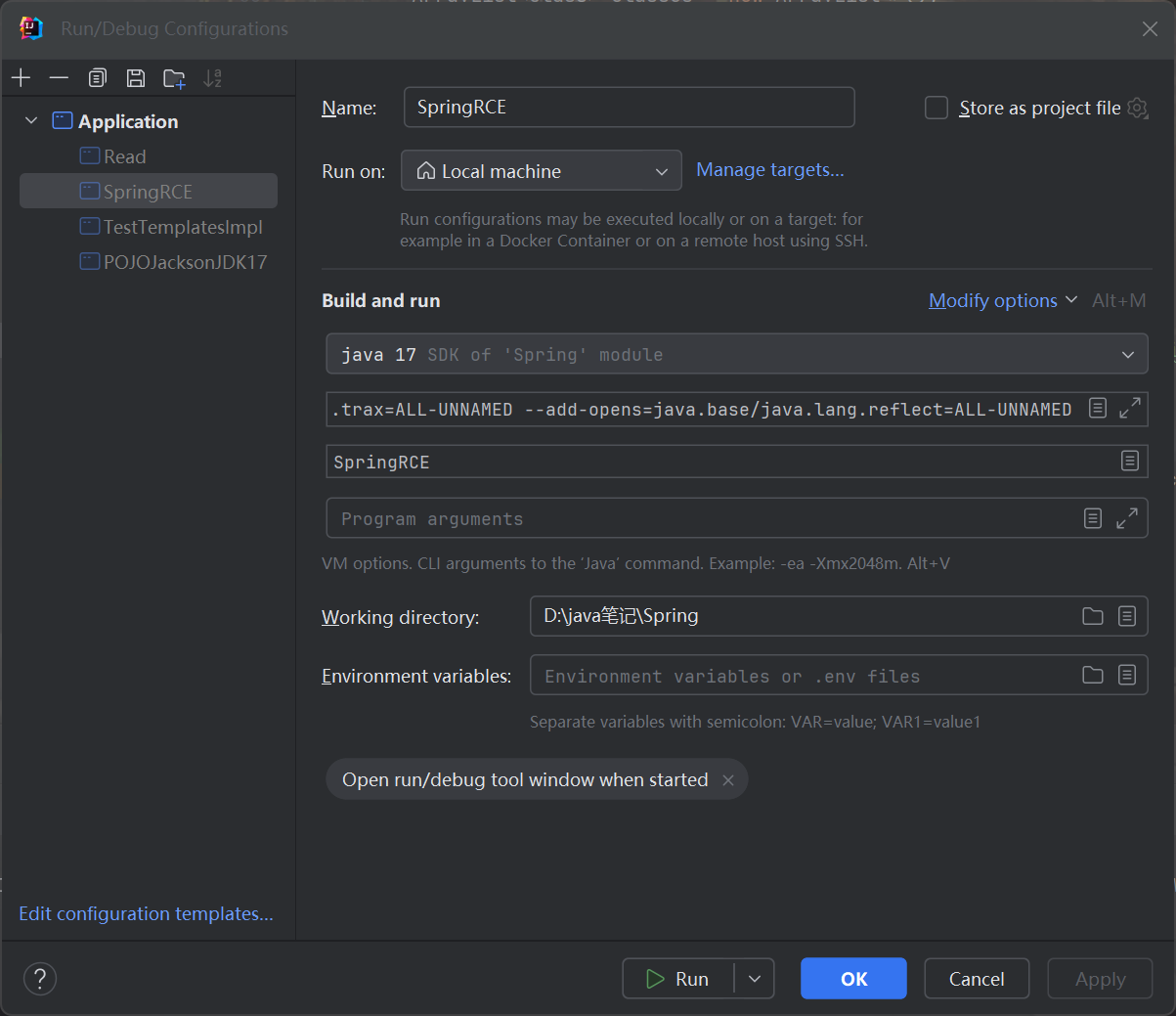Image resolution: width=1176 pixels, height=1016 pixels.
Task: Click the Remove Configuration minus icon
Action: (59, 78)
